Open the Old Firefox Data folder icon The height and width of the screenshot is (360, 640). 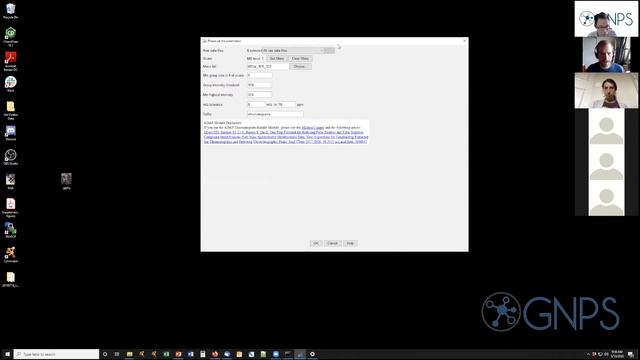11,110
